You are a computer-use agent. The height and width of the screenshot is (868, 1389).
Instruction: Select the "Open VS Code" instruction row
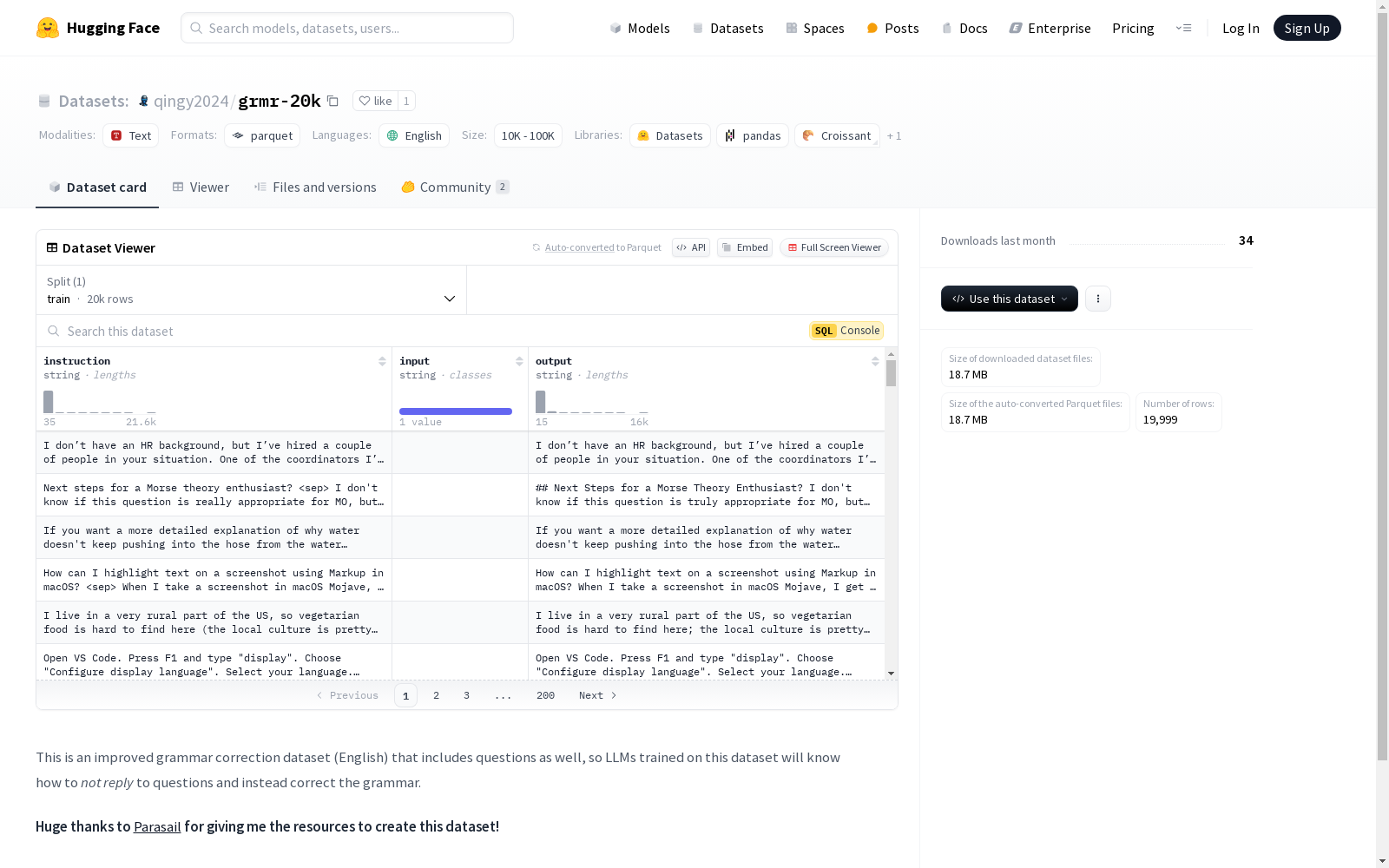460,662
